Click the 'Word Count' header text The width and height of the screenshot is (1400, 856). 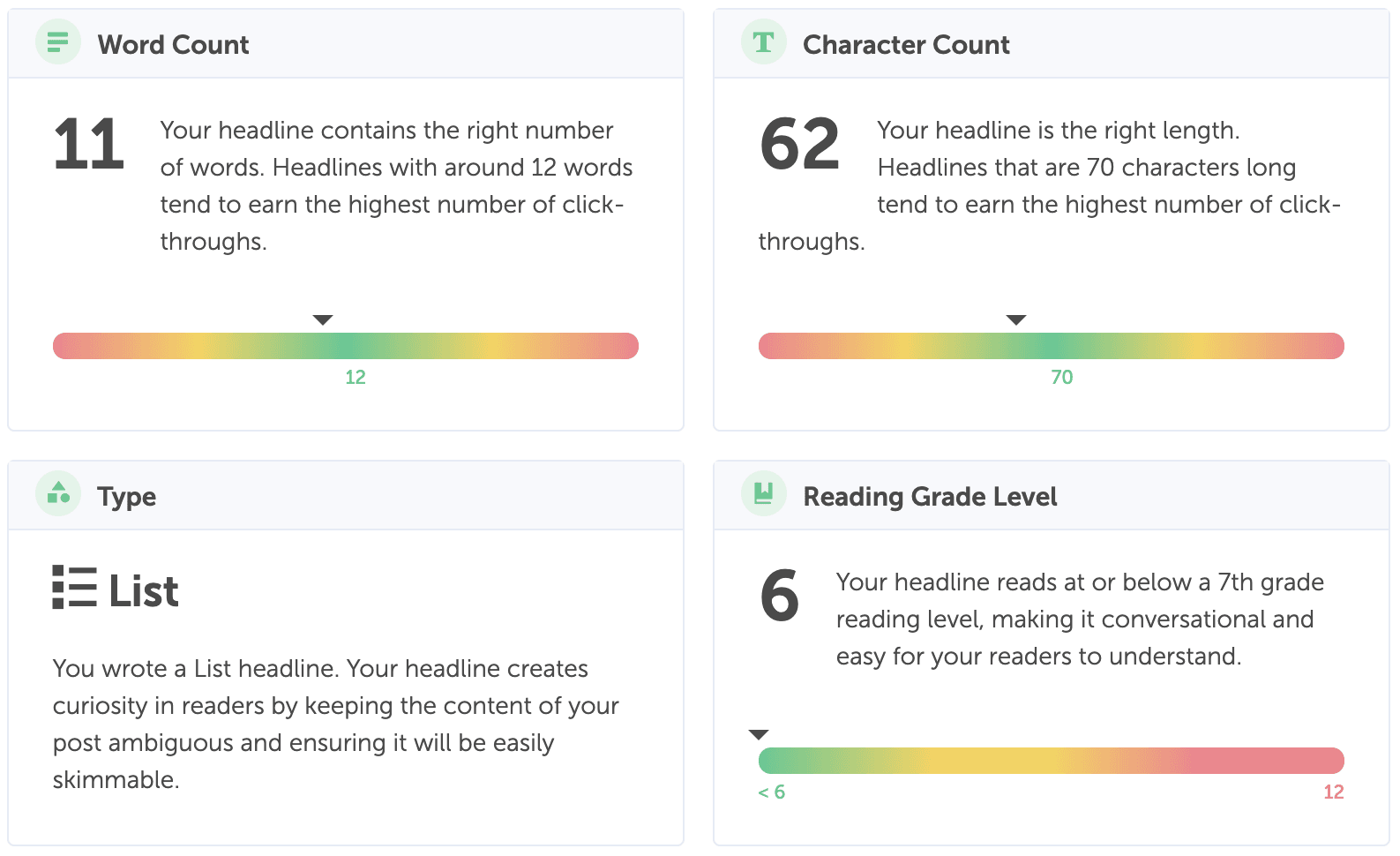tap(173, 44)
